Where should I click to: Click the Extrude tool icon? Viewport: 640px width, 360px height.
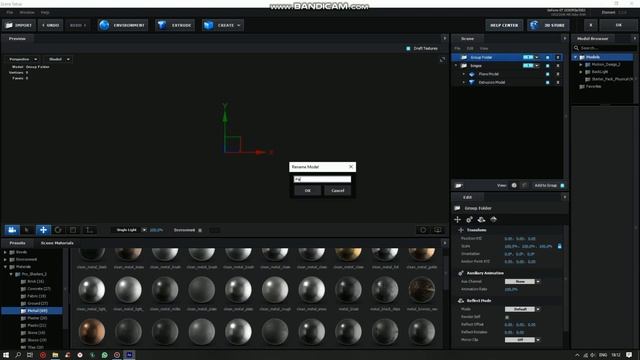162,25
